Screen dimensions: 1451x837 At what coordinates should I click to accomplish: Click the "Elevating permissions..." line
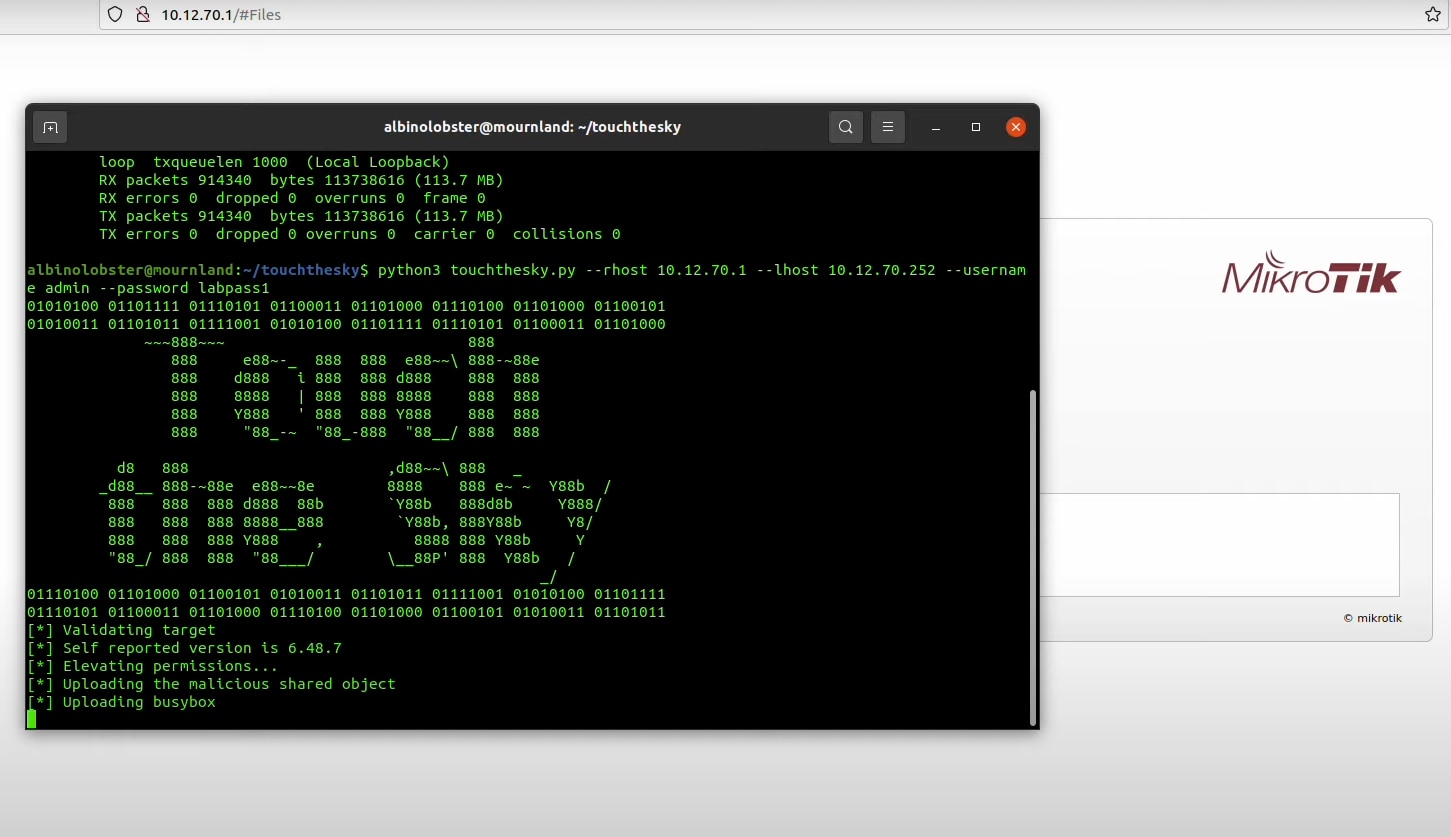tap(152, 666)
